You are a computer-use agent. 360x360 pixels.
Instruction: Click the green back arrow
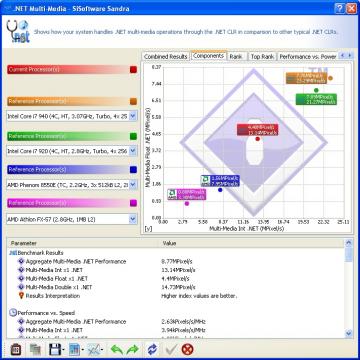[x=117, y=349]
